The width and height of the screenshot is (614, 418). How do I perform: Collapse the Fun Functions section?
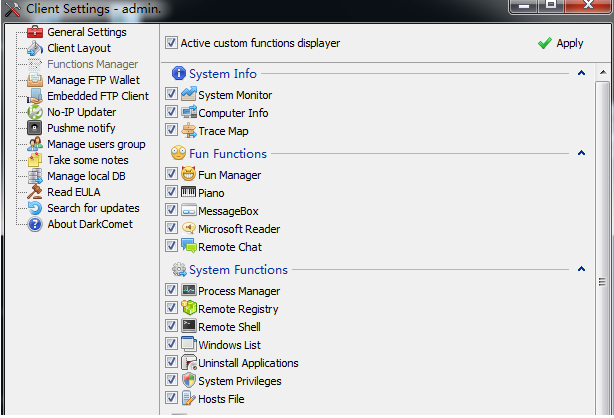pyautogui.click(x=581, y=153)
